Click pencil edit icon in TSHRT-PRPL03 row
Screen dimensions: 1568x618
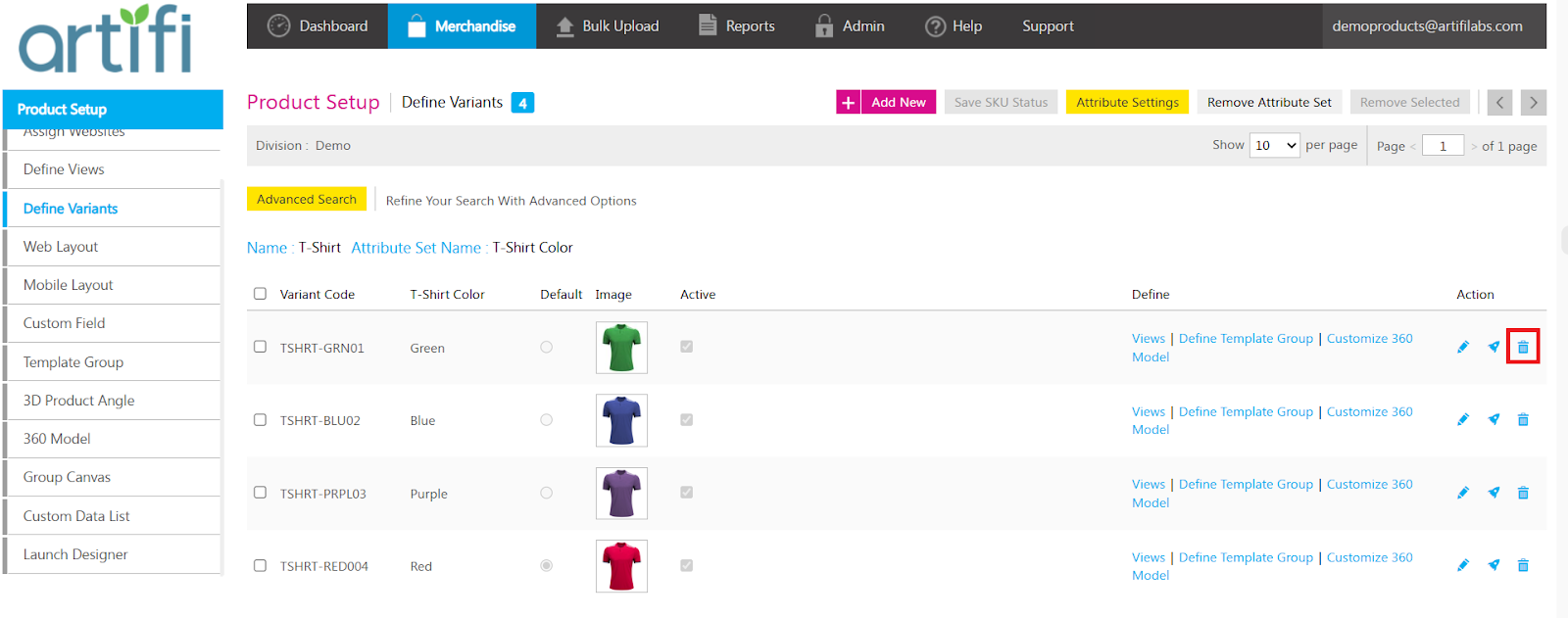(1463, 493)
